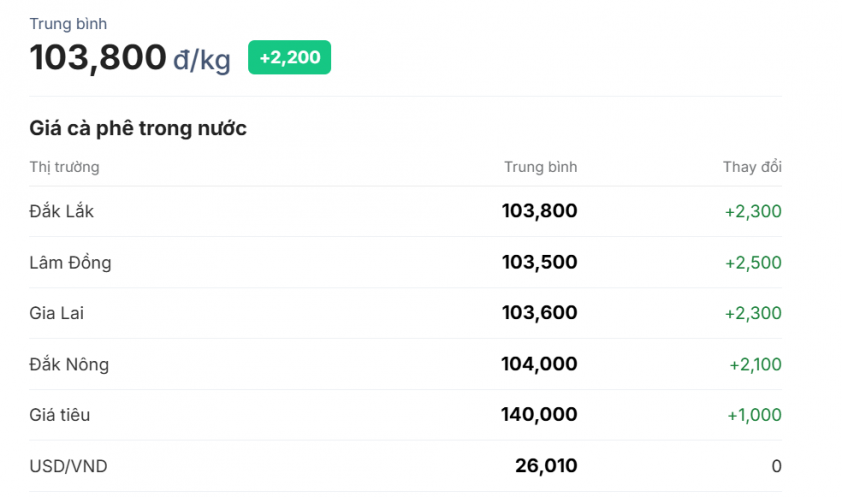Click the Giá tiêu row label
The image size is (842, 497).
click(x=60, y=415)
